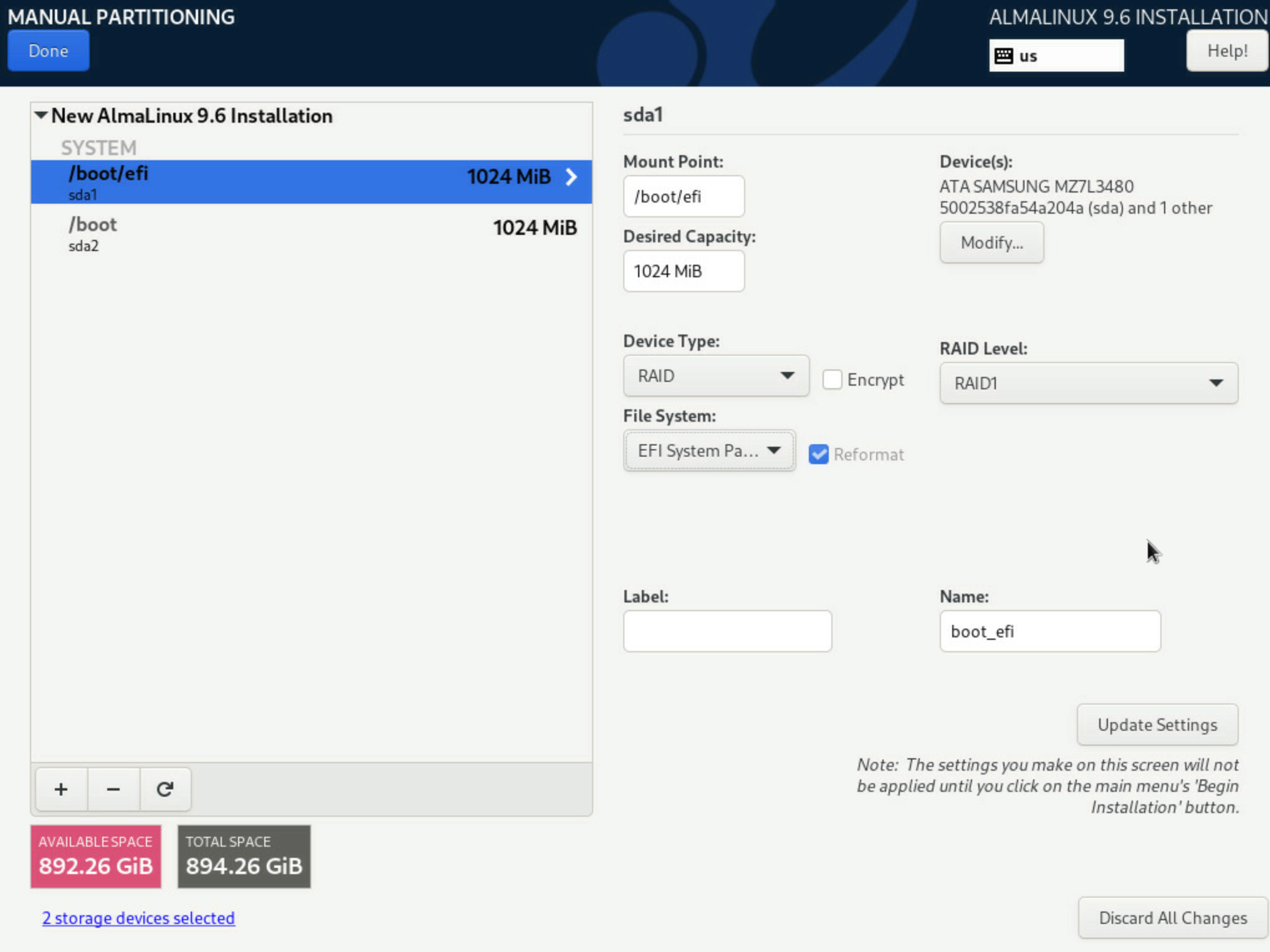Click the Mount Point input field

[x=684, y=196]
